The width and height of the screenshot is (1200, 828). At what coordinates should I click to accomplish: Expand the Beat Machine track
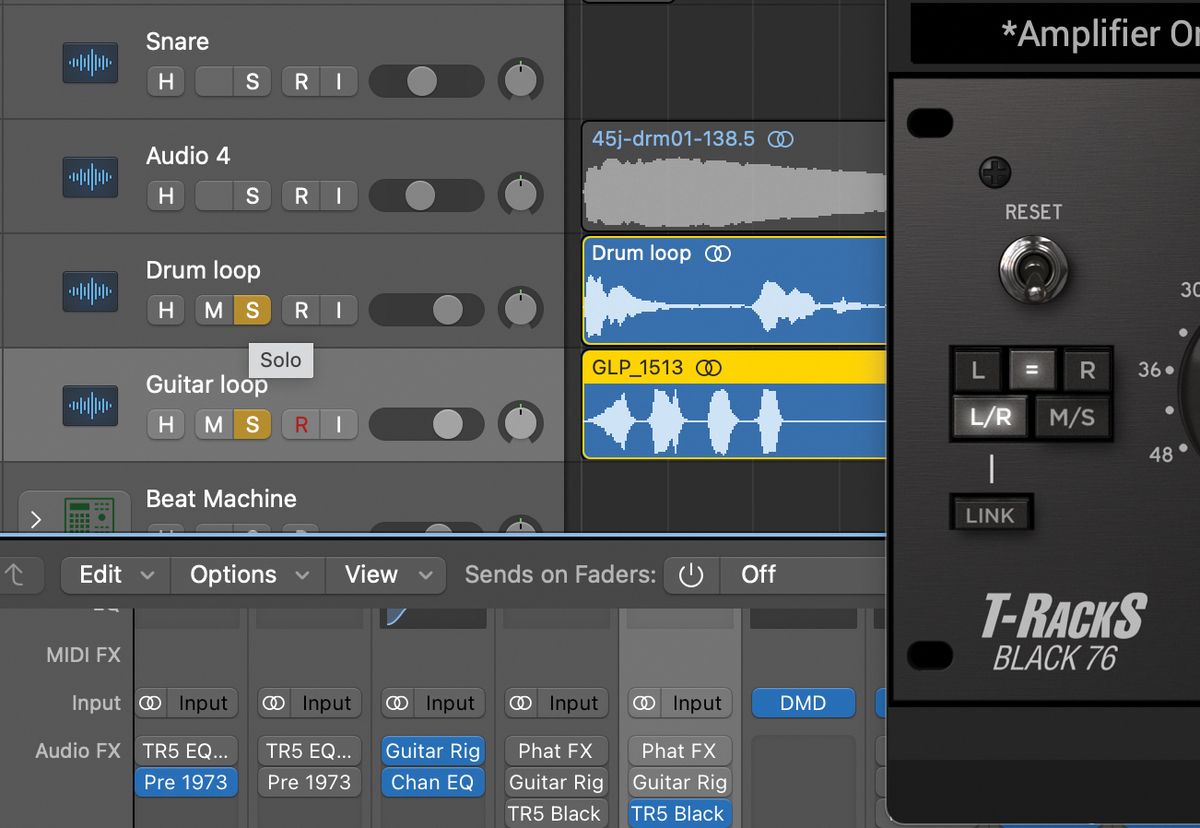[x=36, y=519]
